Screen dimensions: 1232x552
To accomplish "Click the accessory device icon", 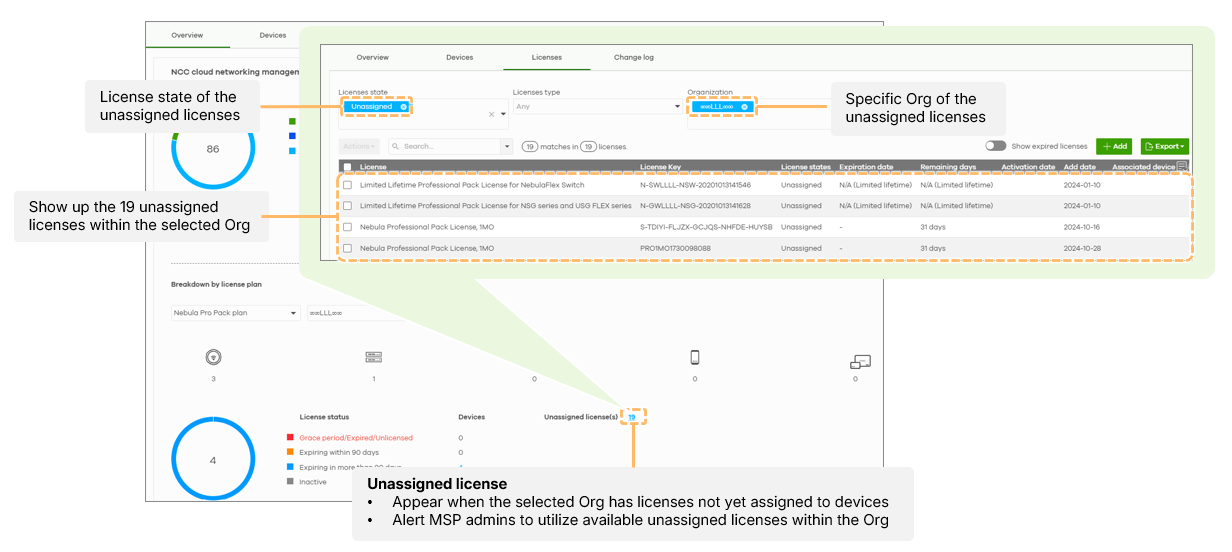I will [861, 361].
